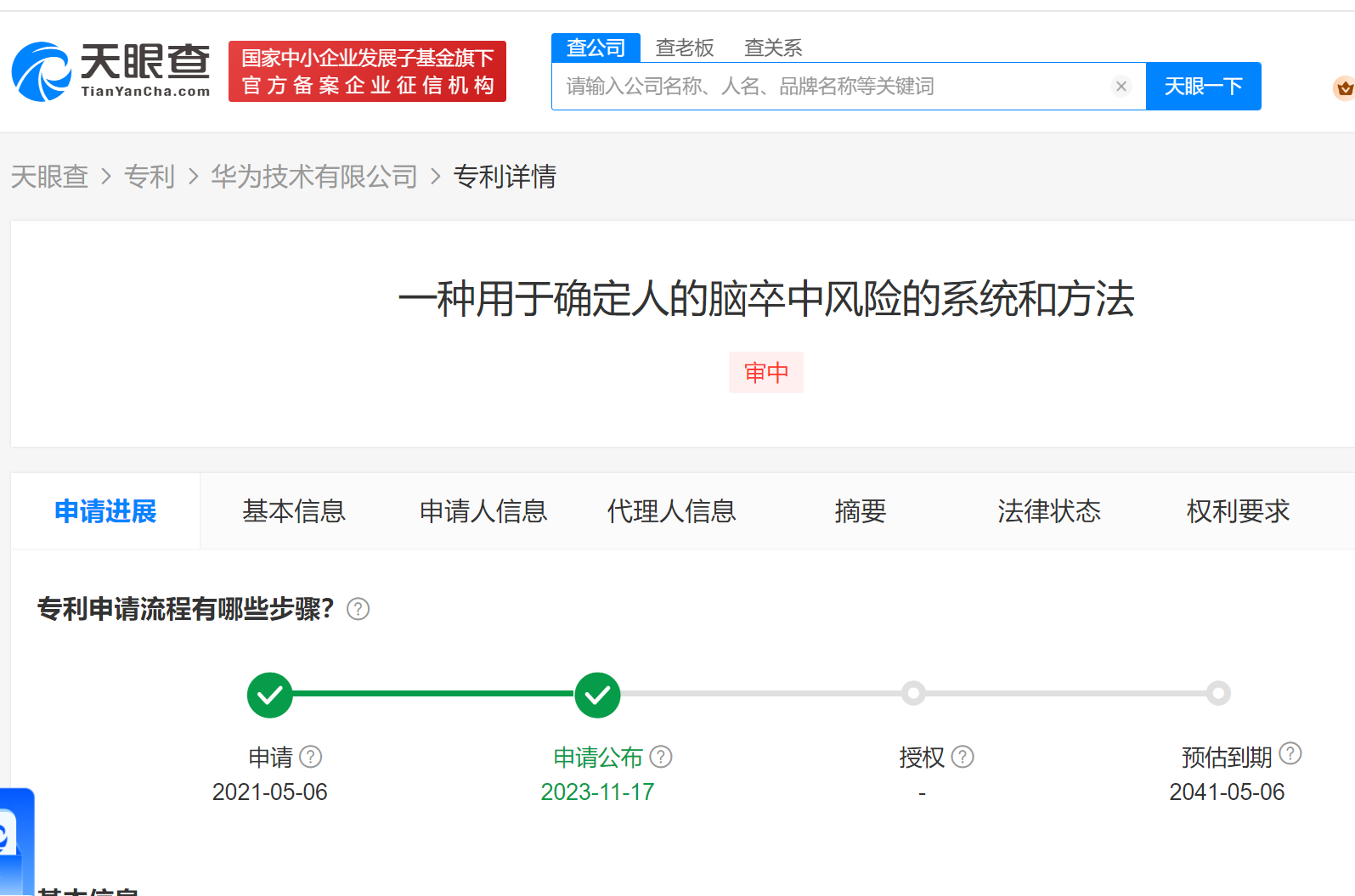
Task: Click the help icon next to 申请
Action: click(311, 757)
